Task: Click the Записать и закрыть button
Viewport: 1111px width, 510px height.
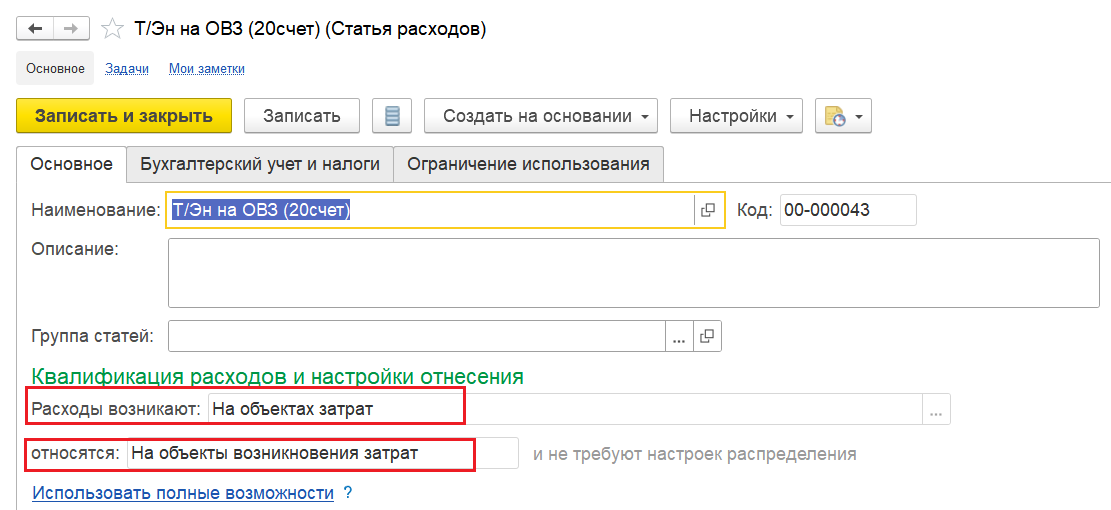Action: (124, 115)
